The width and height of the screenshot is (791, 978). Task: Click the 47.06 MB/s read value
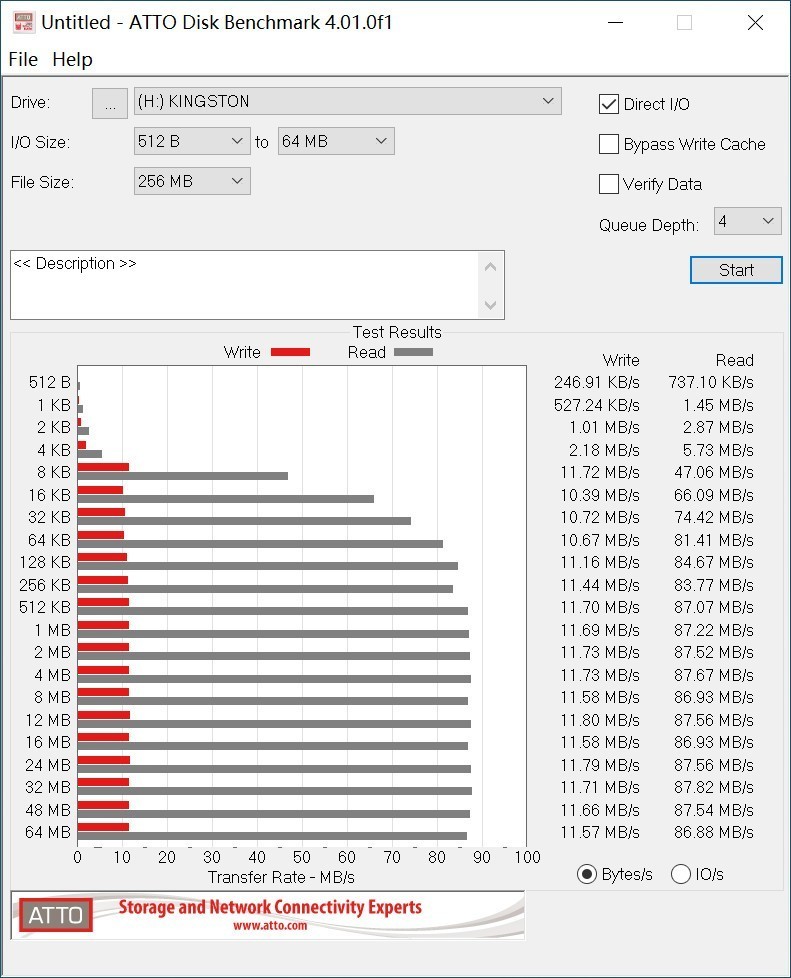(714, 472)
